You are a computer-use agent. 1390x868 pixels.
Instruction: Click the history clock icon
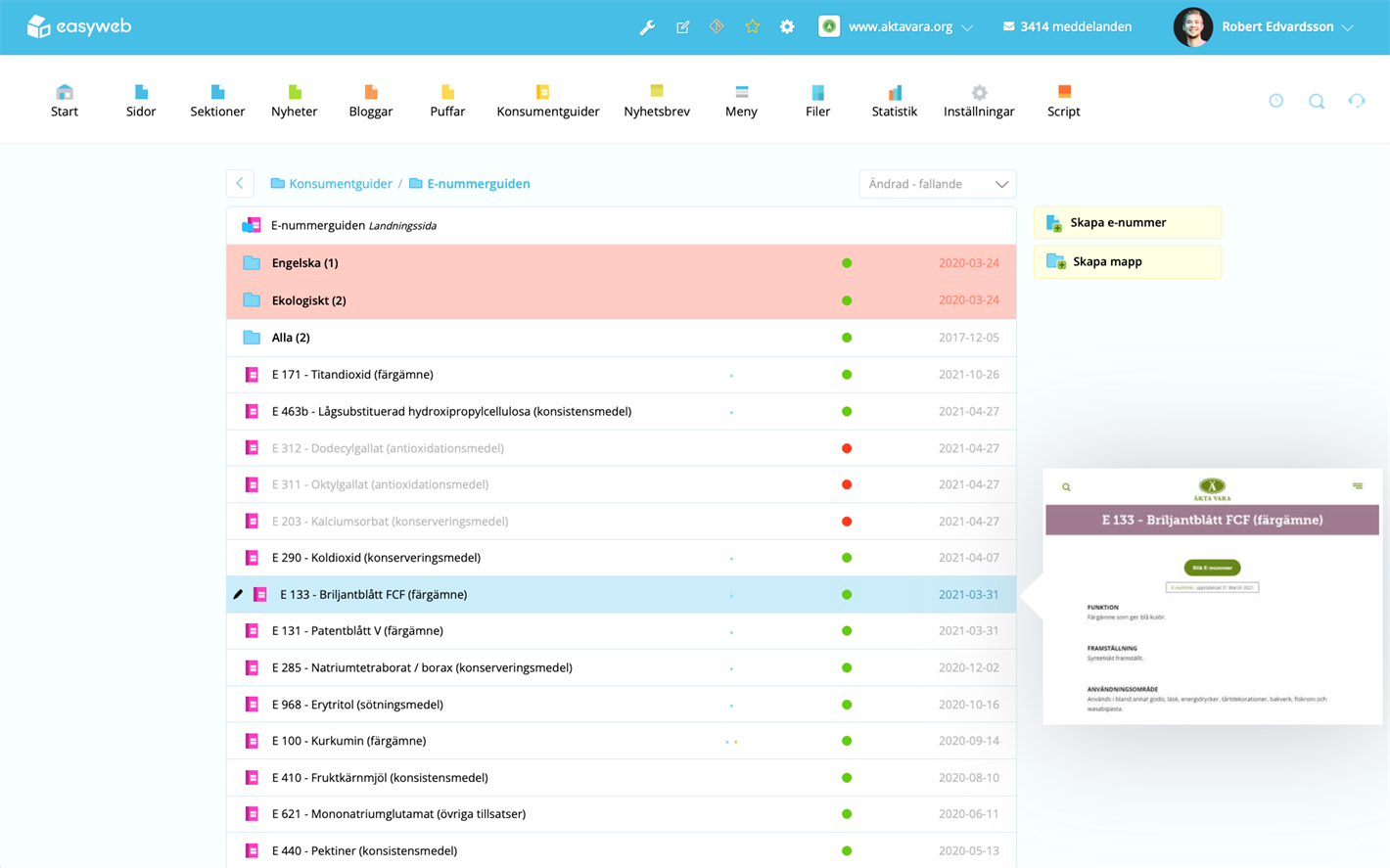(1276, 101)
